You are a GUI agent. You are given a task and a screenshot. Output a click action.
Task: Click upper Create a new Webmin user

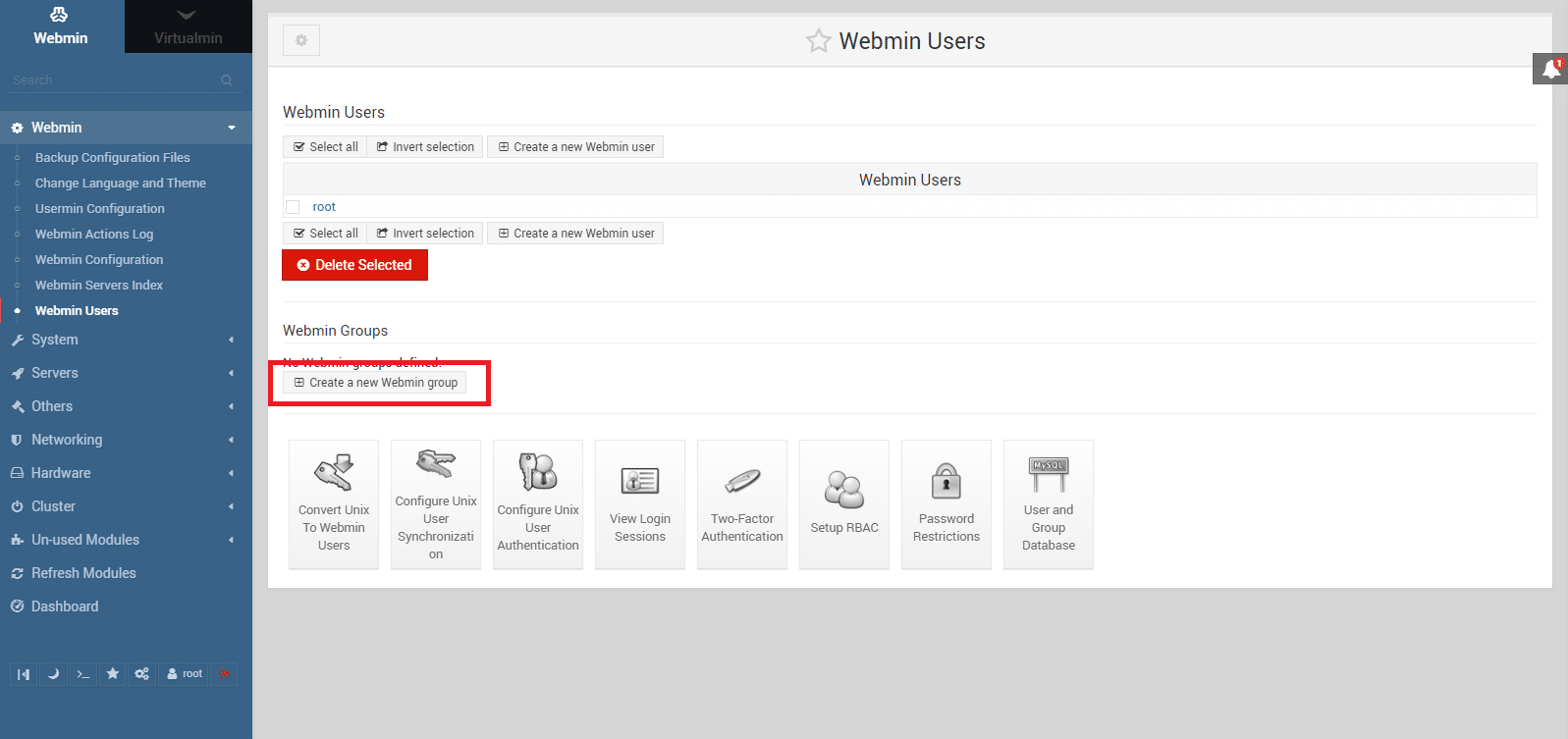click(575, 147)
